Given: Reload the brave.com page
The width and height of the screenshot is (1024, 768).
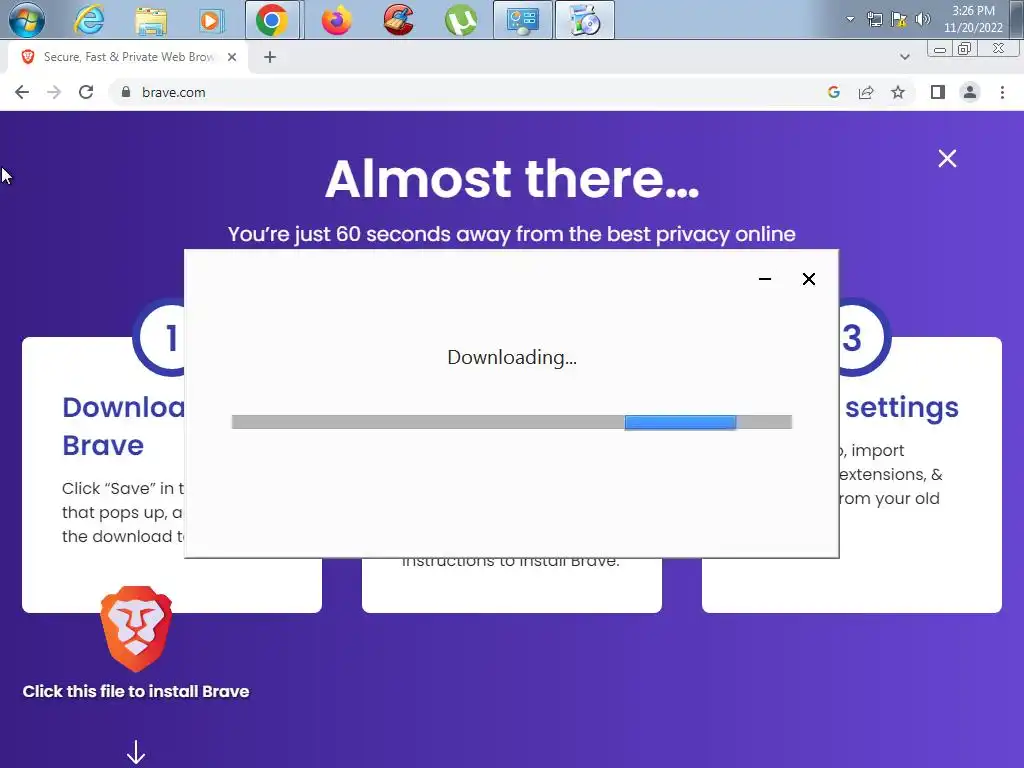Looking at the screenshot, I should (86, 92).
